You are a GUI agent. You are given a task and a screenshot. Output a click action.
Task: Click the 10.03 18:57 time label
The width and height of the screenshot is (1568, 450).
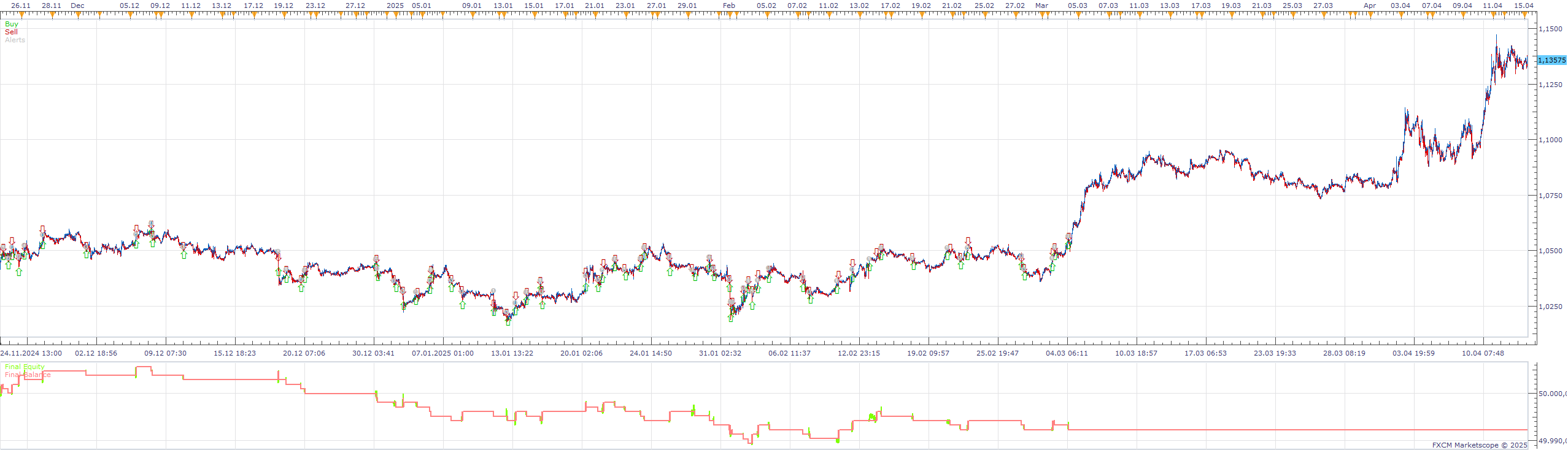point(1136,353)
